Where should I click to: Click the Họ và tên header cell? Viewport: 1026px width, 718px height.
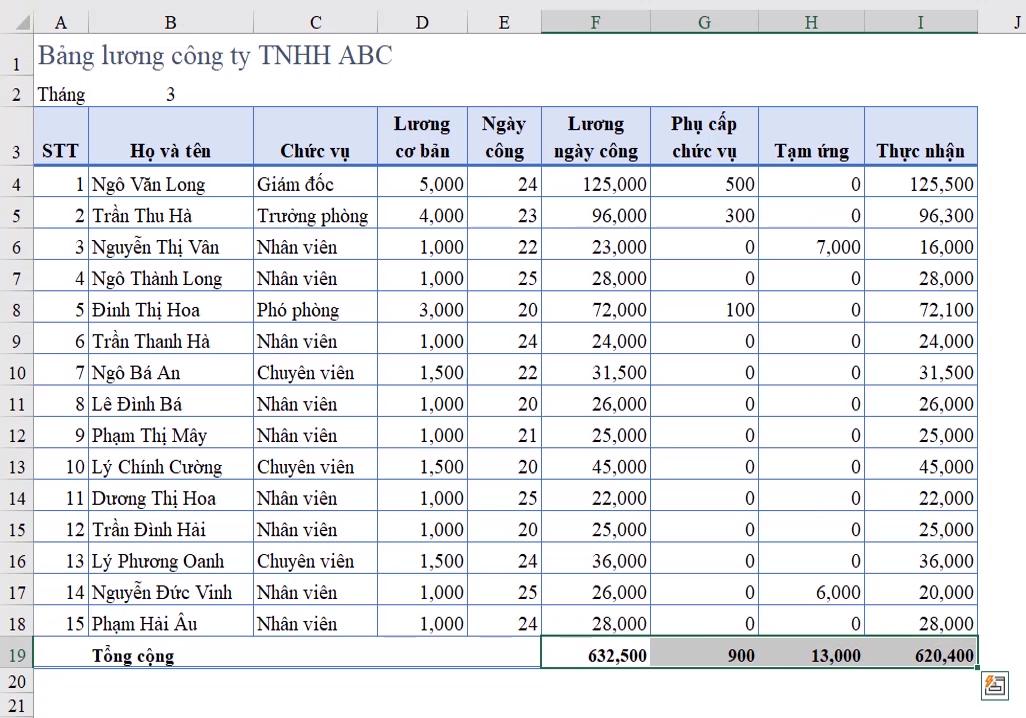[x=170, y=151]
